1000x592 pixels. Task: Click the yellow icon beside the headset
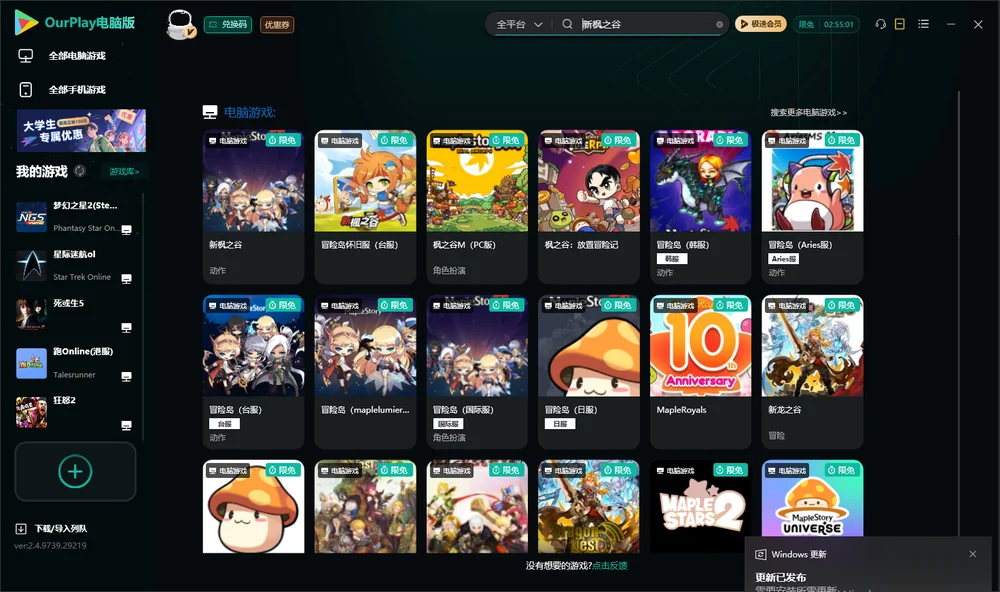coord(900,24)
